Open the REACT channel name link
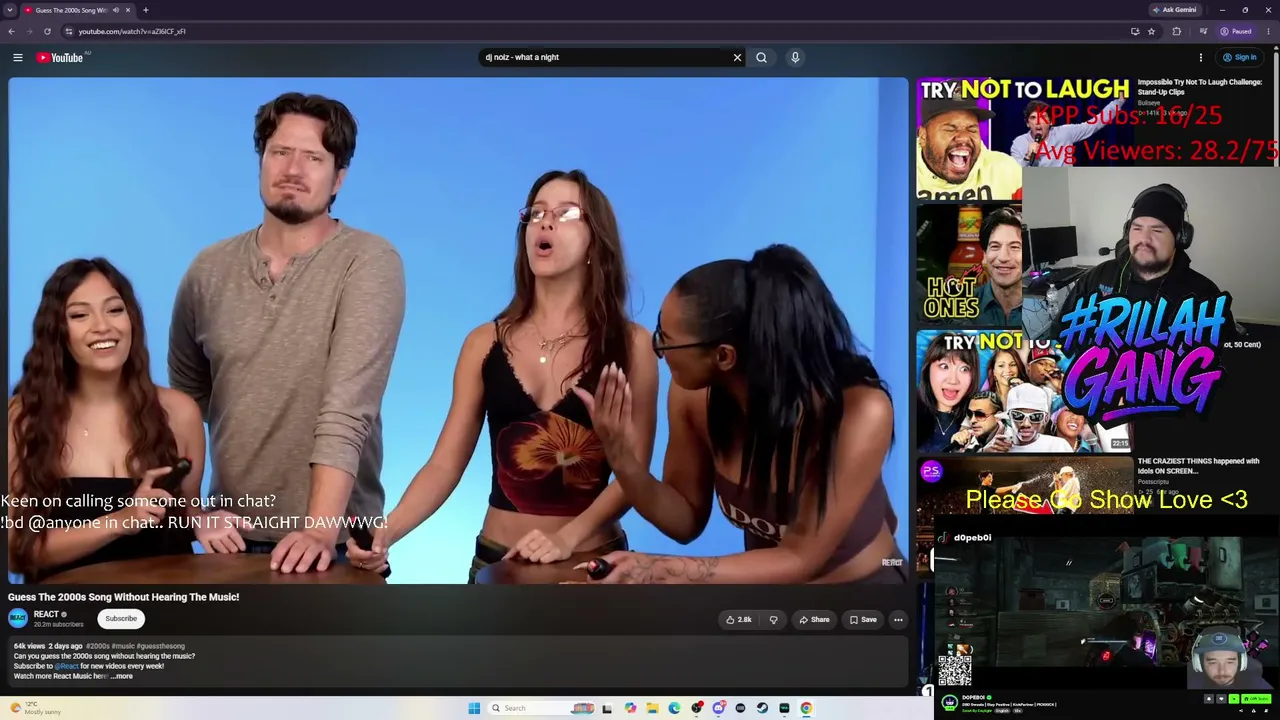This screenshot has width=1280, height=720. 46,614
